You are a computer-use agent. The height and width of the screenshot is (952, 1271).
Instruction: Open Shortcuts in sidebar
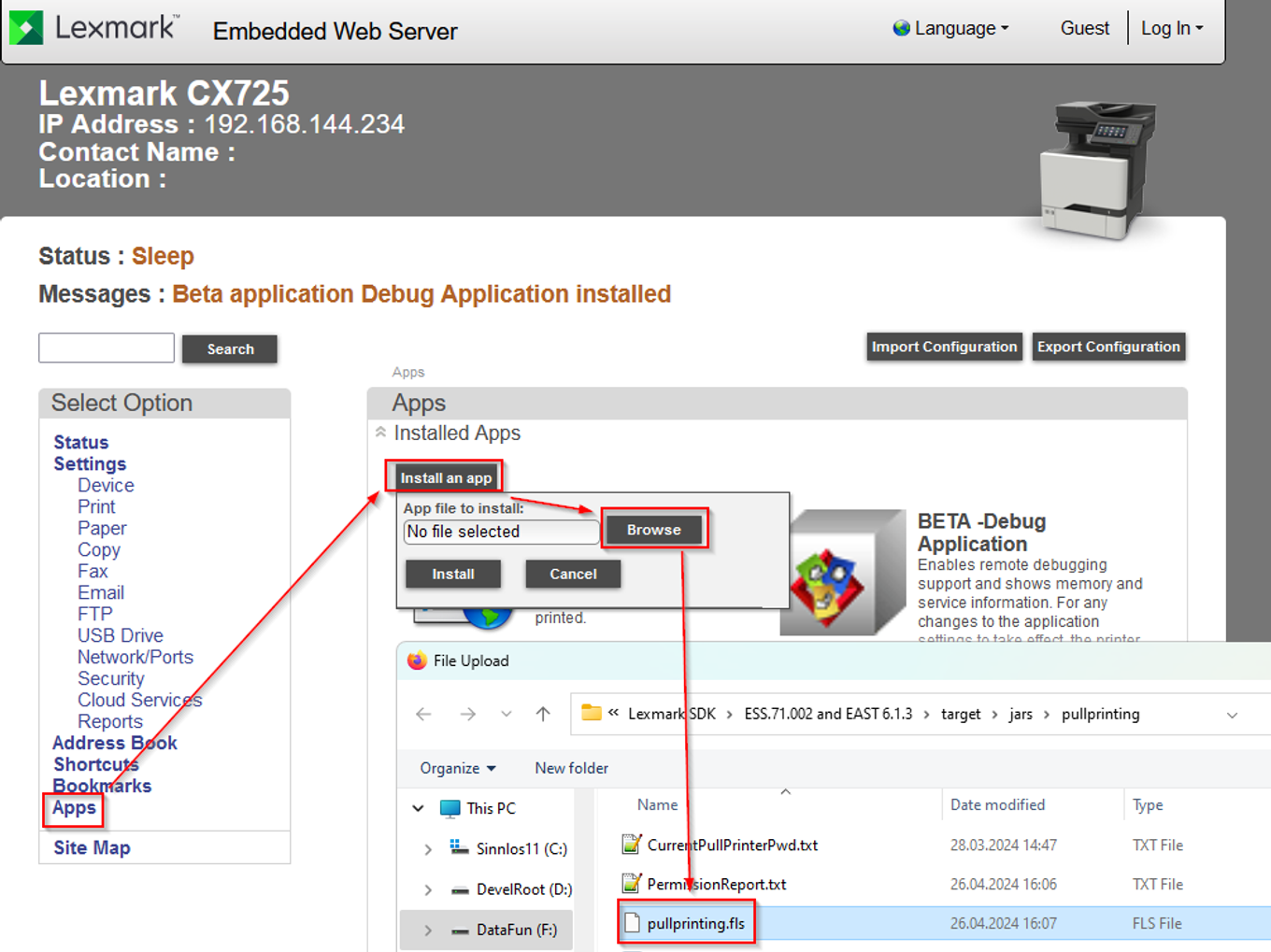coord(96,764)
